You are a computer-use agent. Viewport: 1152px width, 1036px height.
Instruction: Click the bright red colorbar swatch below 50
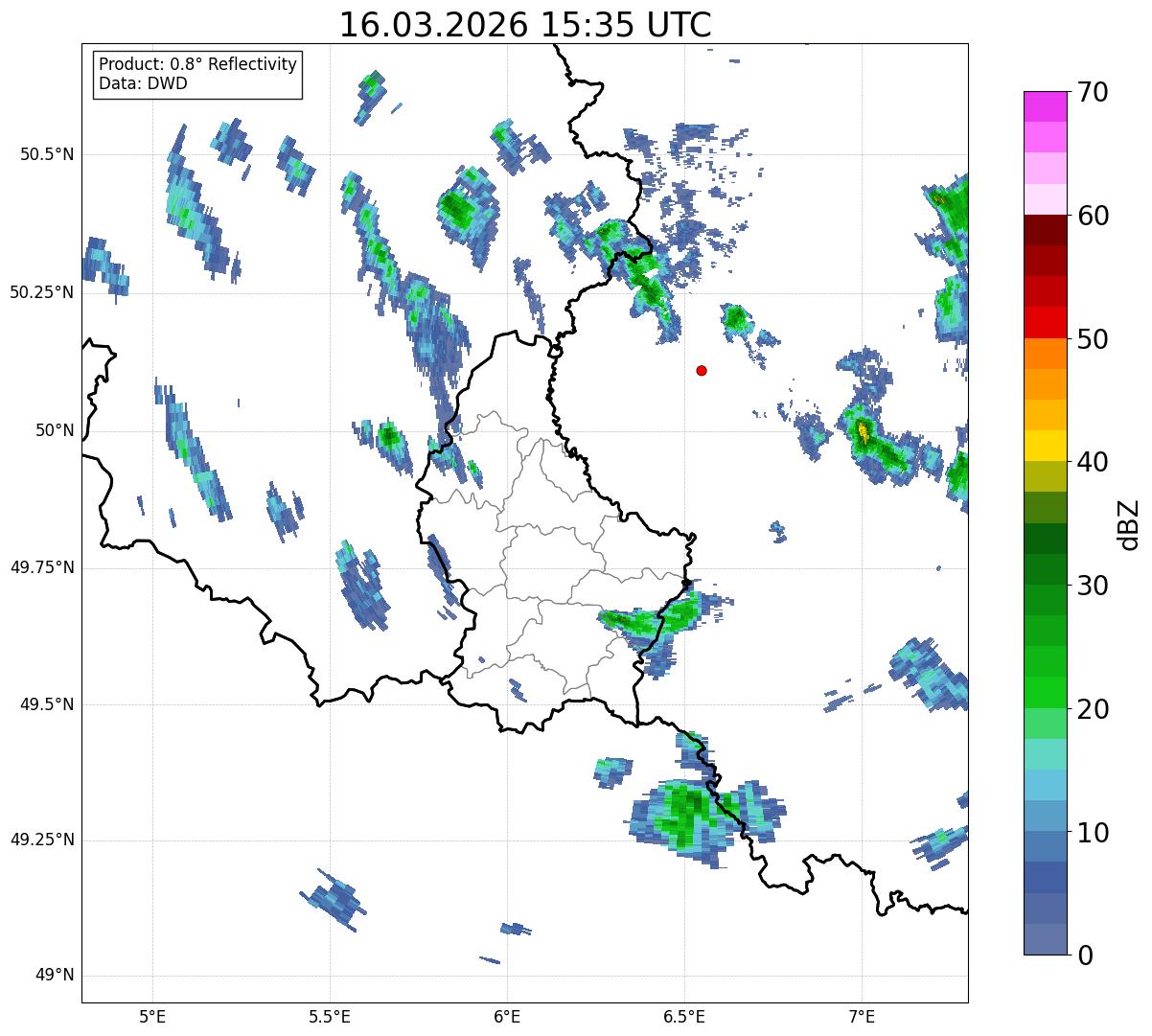(x=1045, y=322)
